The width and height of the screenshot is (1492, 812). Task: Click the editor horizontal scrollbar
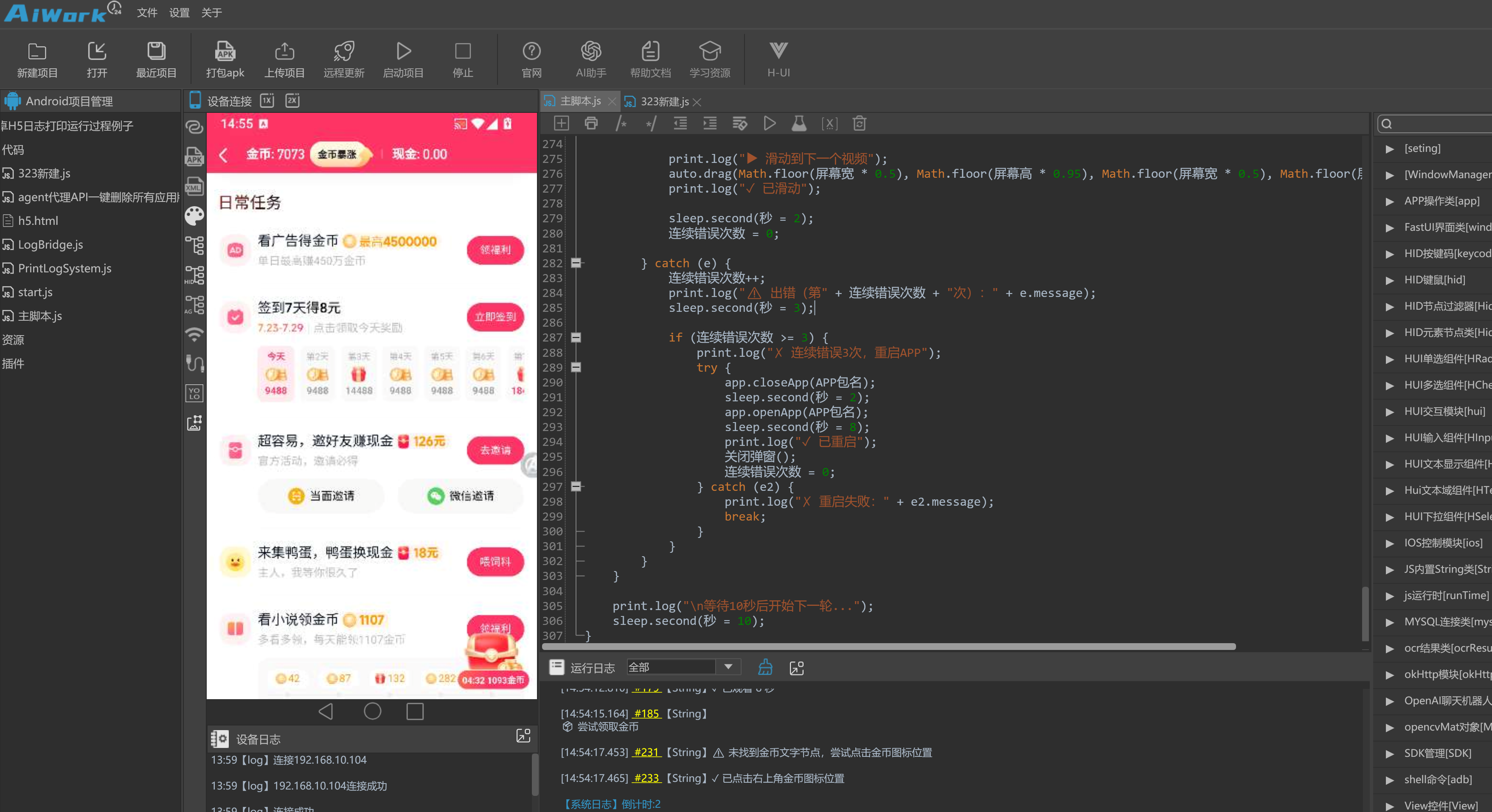[x=889, y=647]
